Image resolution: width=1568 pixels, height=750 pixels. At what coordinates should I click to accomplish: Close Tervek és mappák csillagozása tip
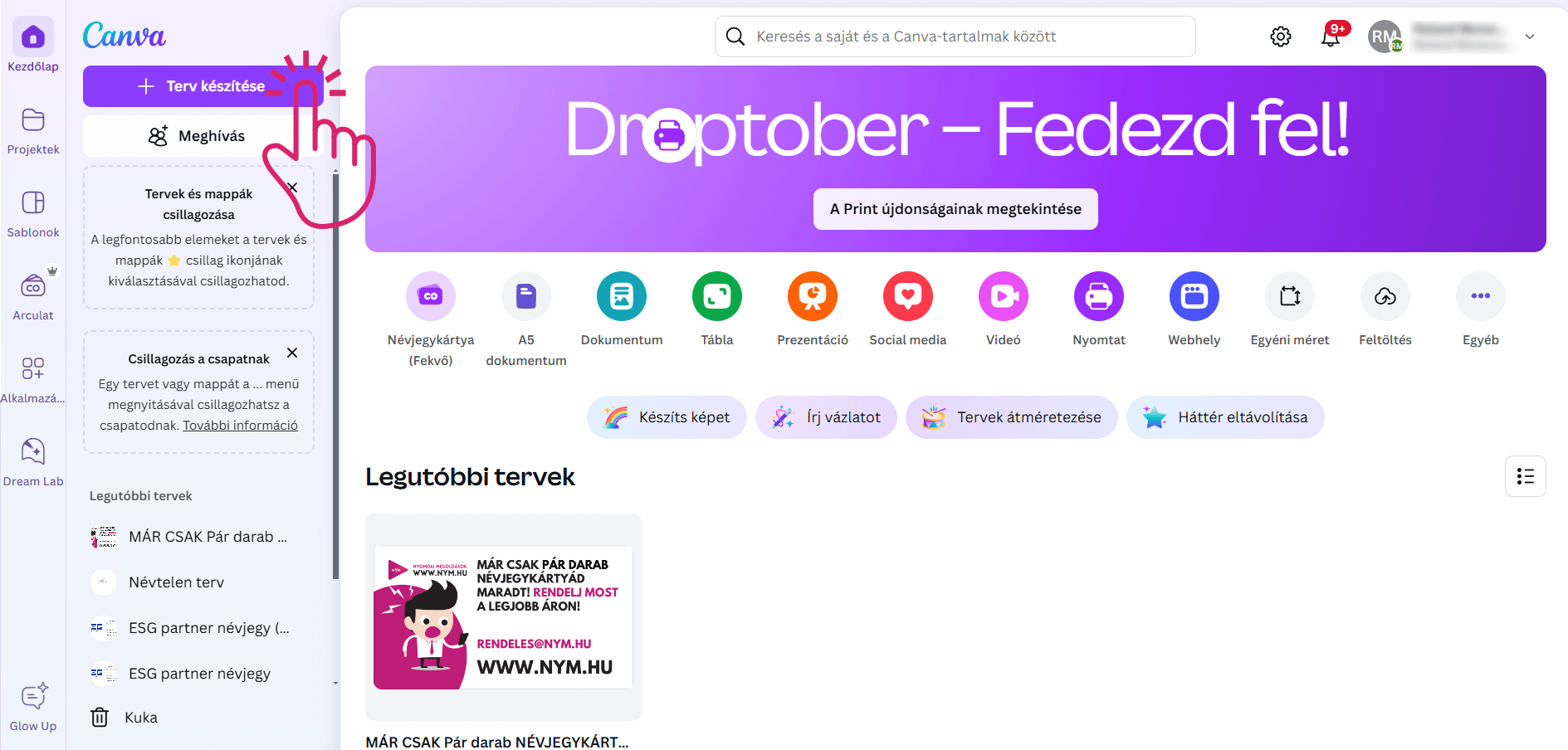point(292,187)
